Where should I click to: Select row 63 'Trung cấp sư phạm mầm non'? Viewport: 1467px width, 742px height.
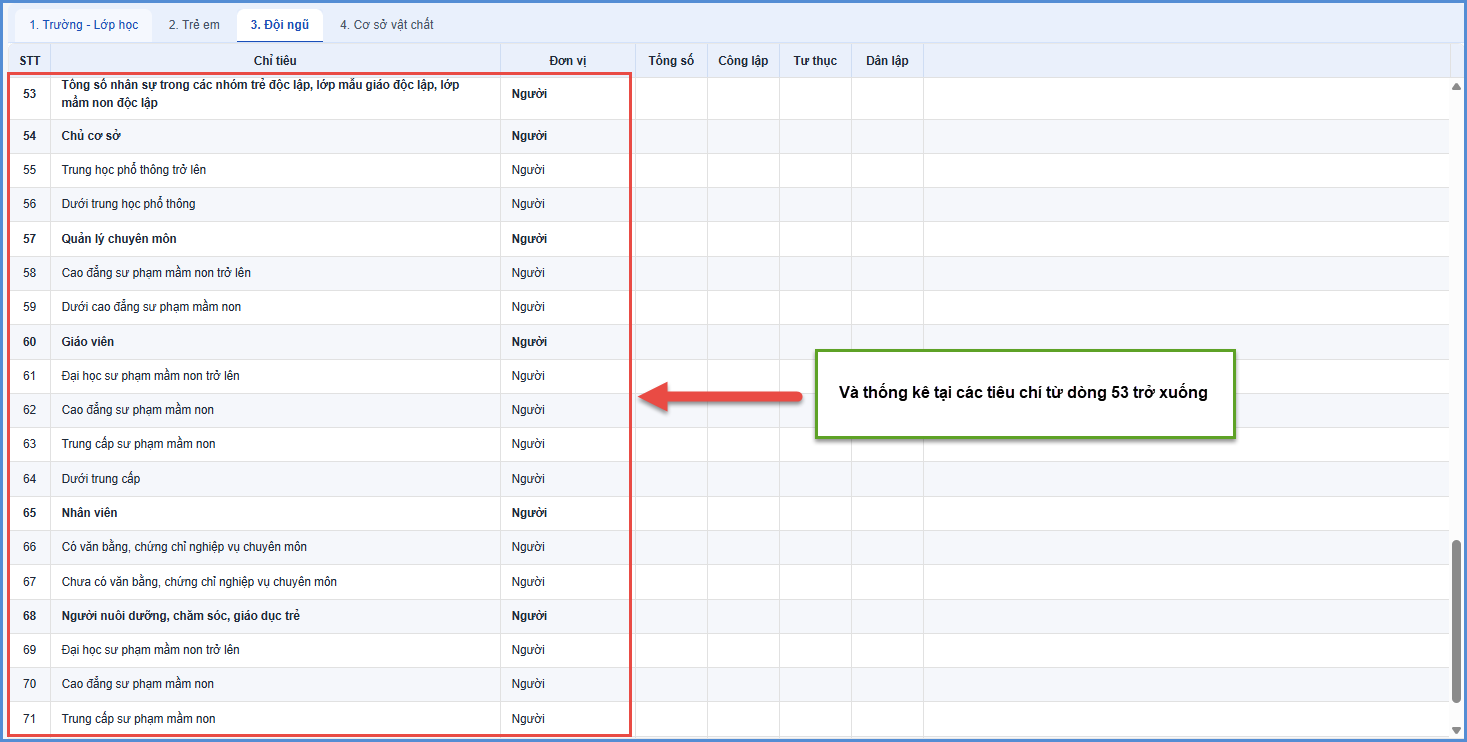[729, 444]
